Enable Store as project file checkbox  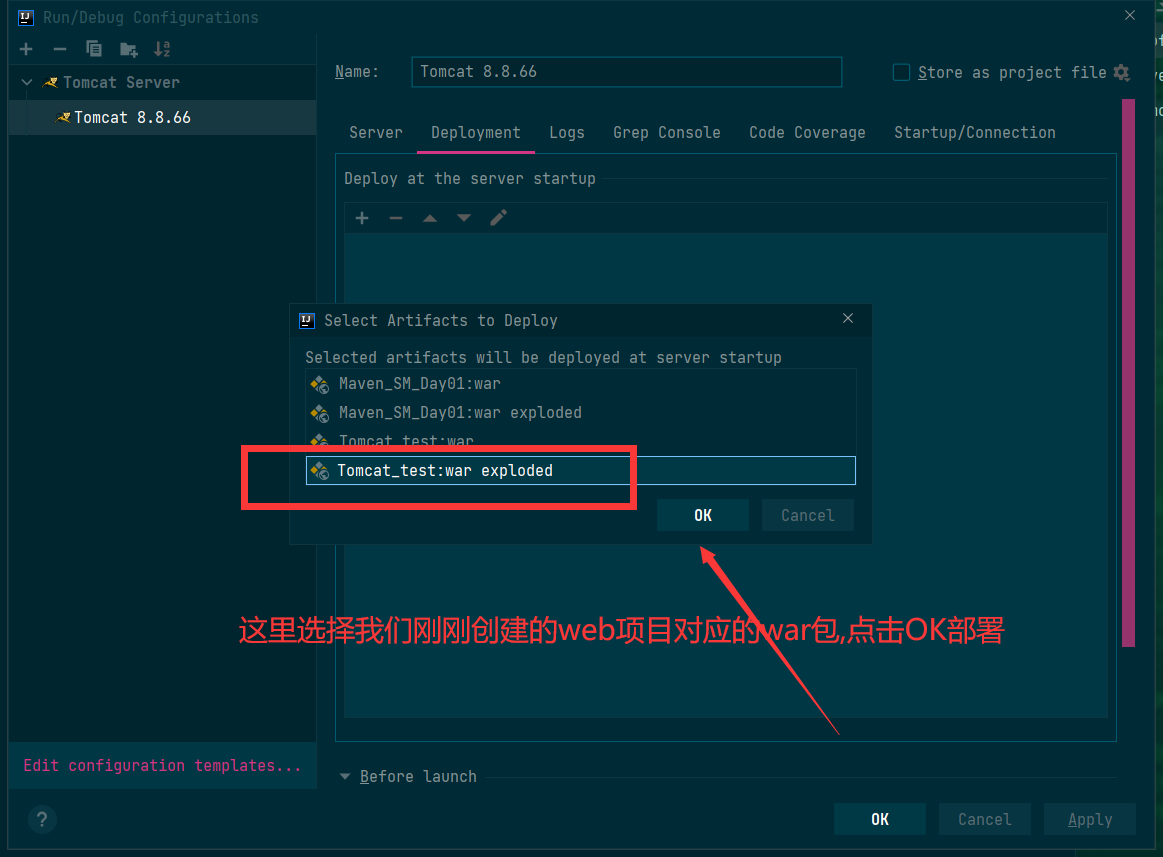(x=901, y=72)
